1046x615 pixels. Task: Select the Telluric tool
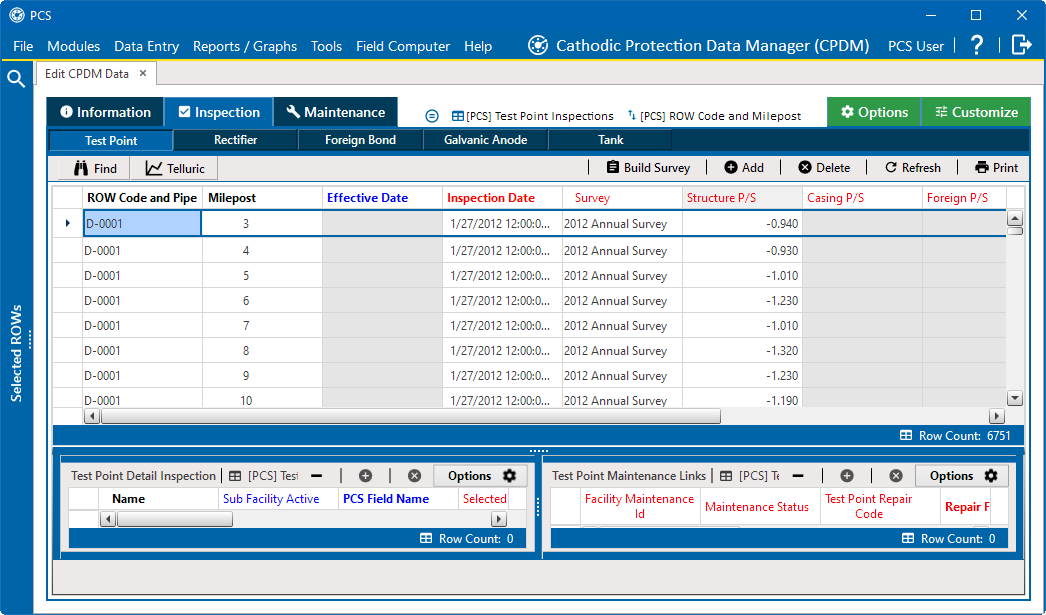click(x=174, y=167)
